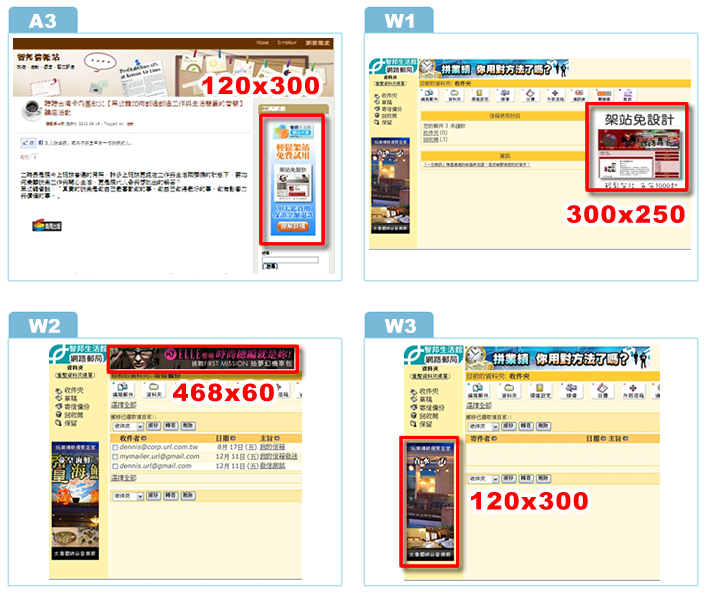
Task: Click the upper move button in W2
Action: click(154, 426)
